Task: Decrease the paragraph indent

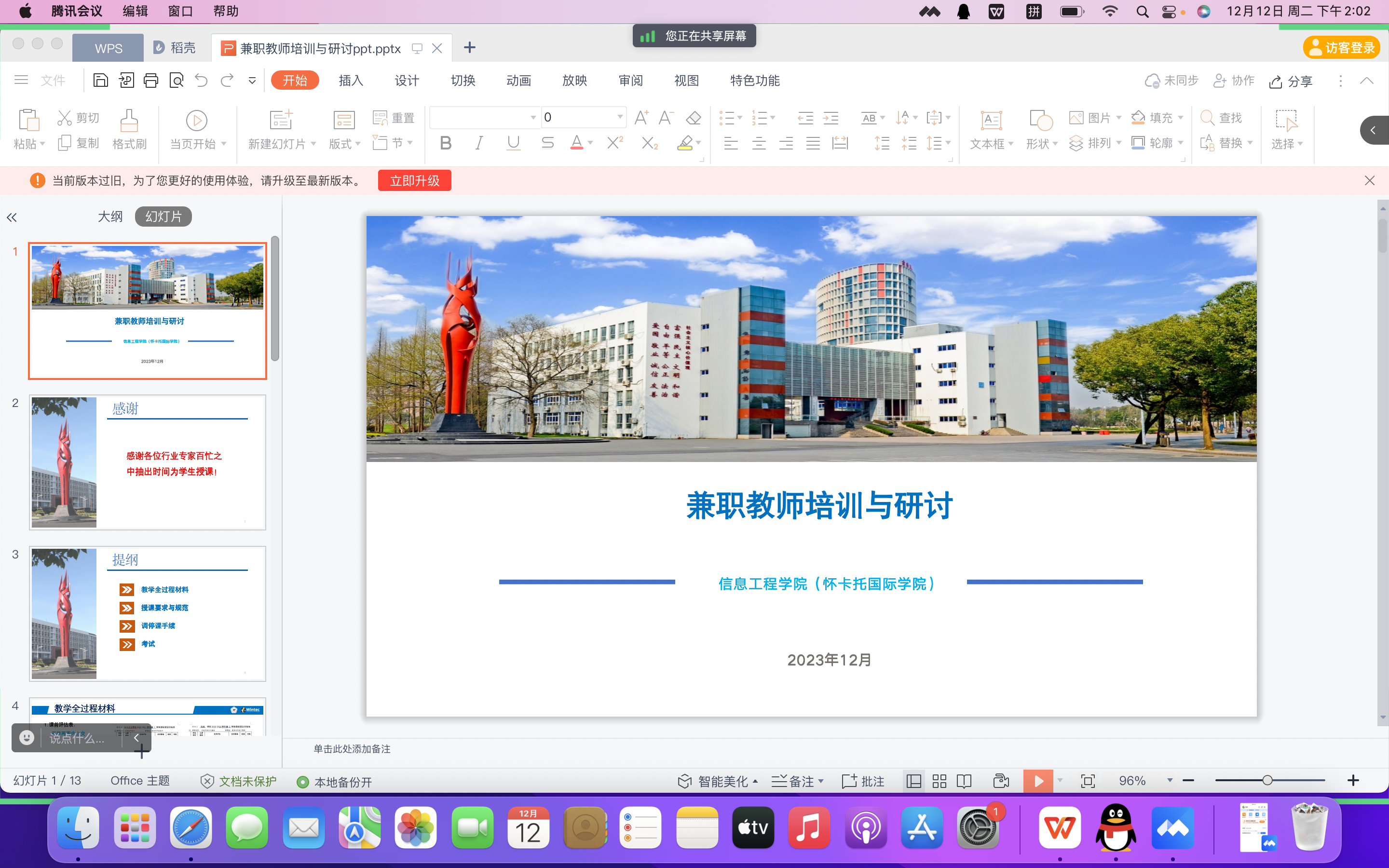Action: pos(805,118)
